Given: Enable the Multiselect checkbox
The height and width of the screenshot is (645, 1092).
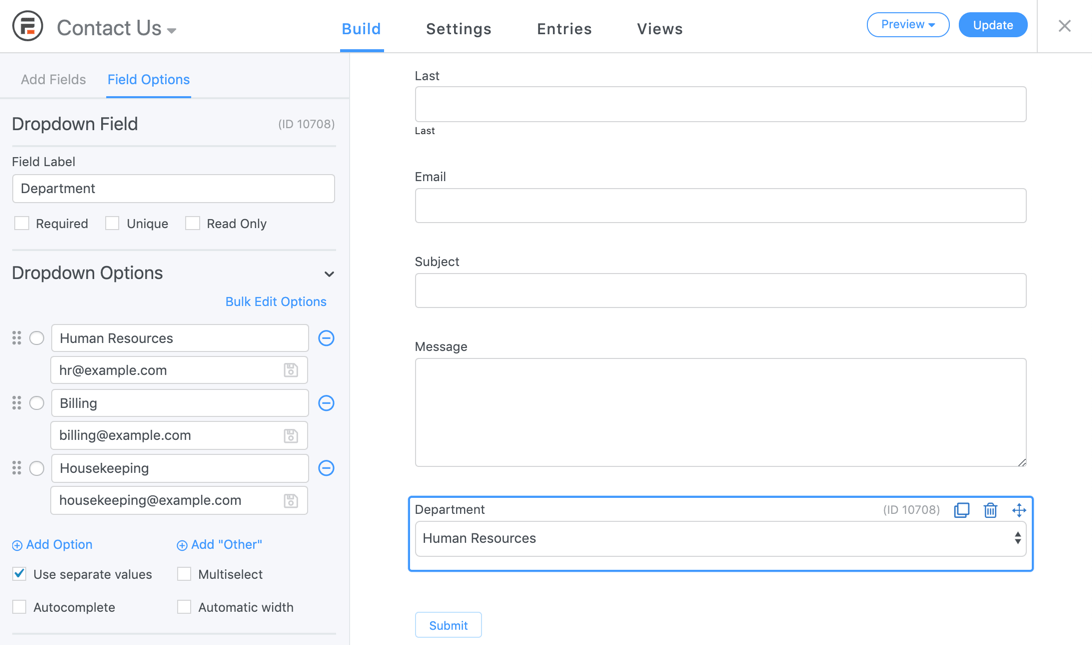Looking at the screenshot, I should (x=184, y=574).
